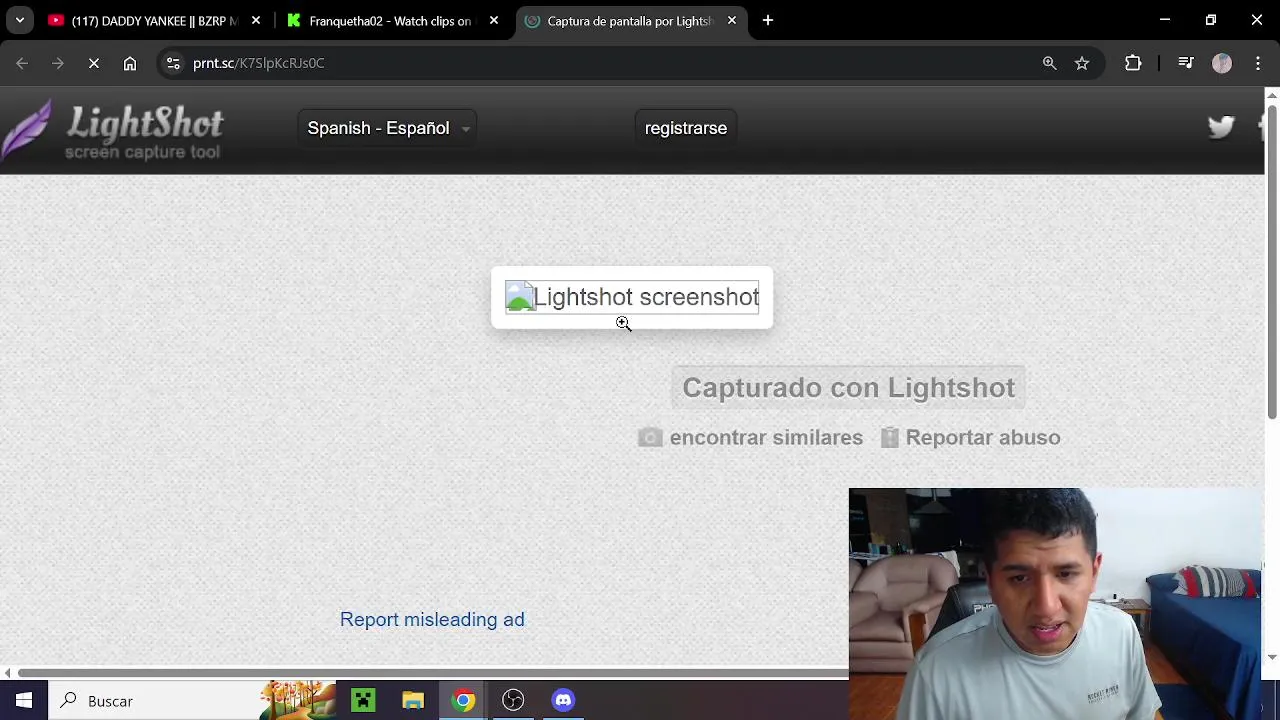The width and height of the screenshot is (1280, 720).
Task: Open Google Chrome from the taskbar
Action: pos(463,701)
